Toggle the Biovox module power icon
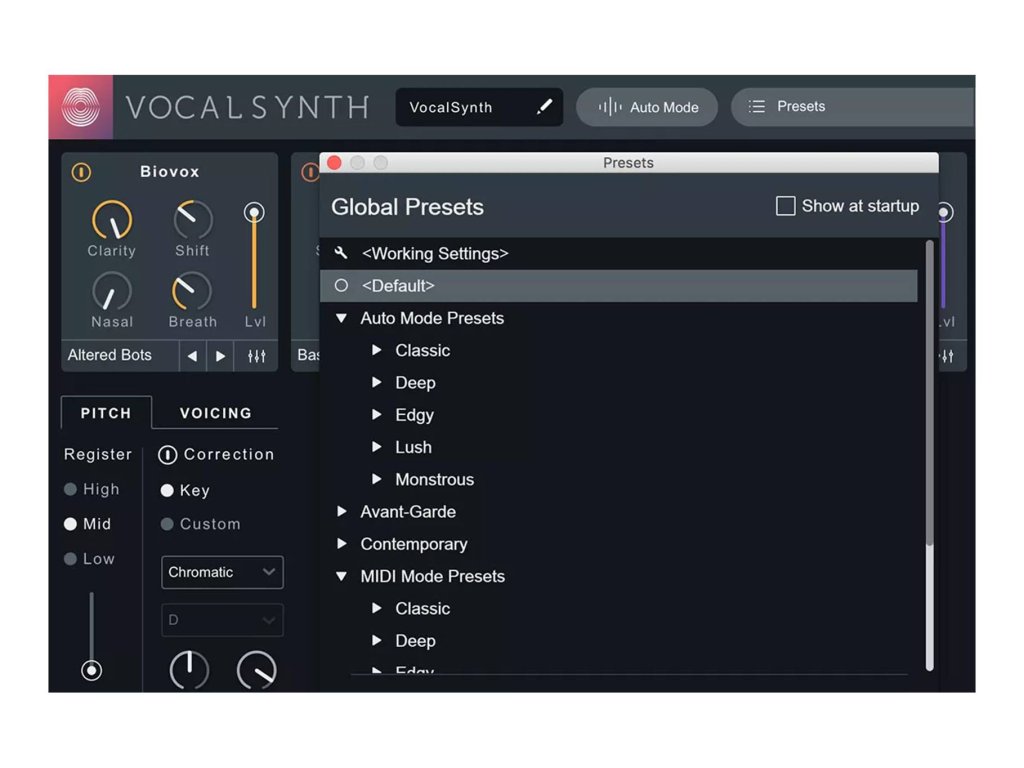The height and width of the screenshot is (768, 1024). (82, 172)
